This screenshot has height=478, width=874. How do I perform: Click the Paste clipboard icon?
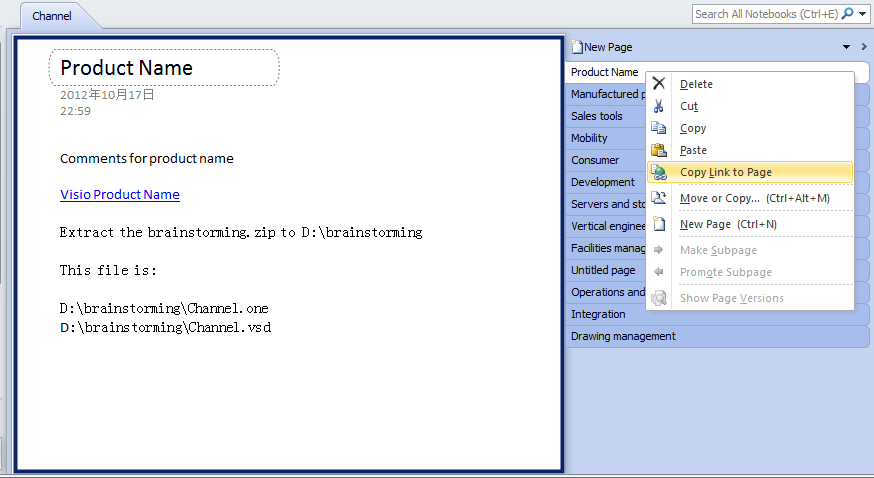[x=659, y=150]
